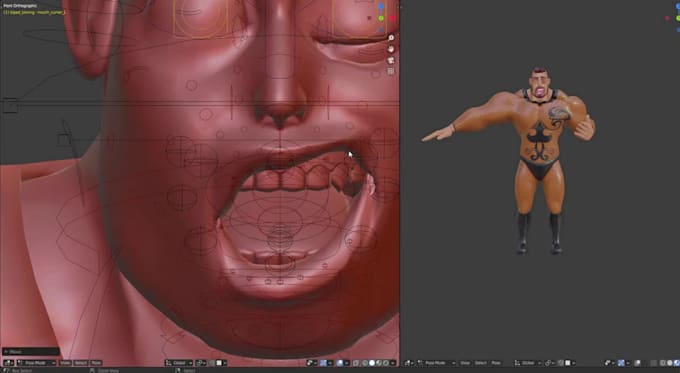This screenshot has height=373, width=680.
Task: Open Select menu in left viewport header
Action: tap(81, 363)
